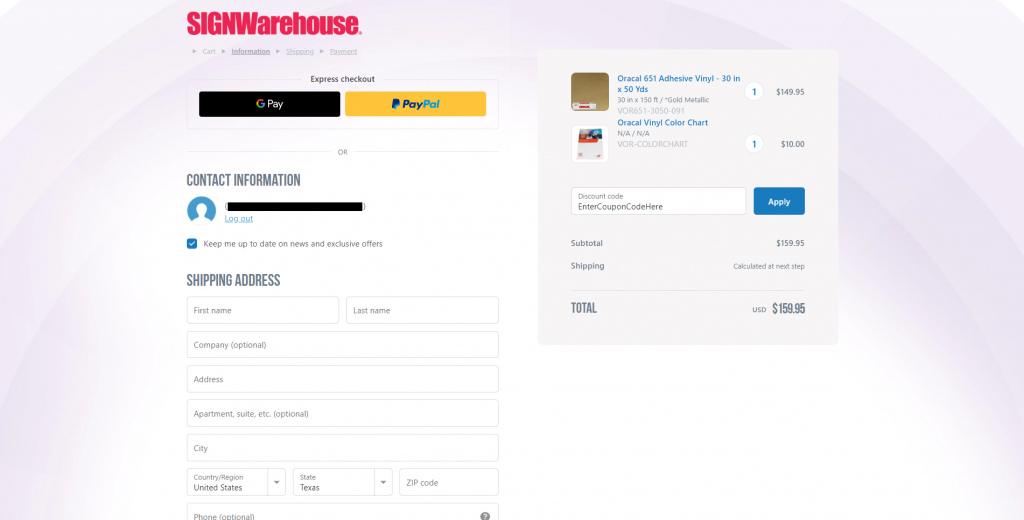
Task: Focus the Phone (optional) field
Action: (x=342, y=512)
